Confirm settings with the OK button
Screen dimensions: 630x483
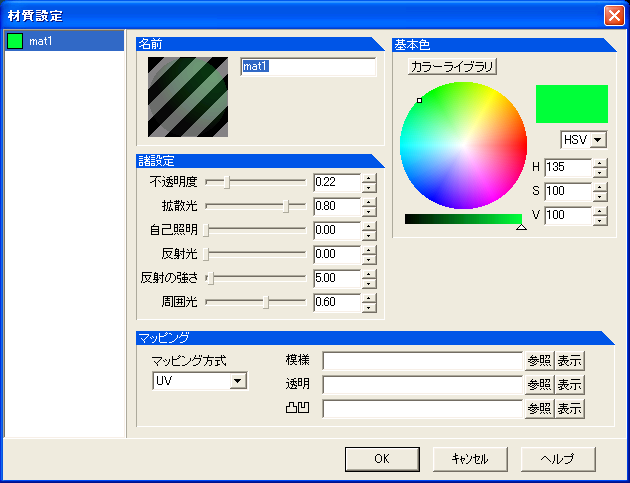382,459
